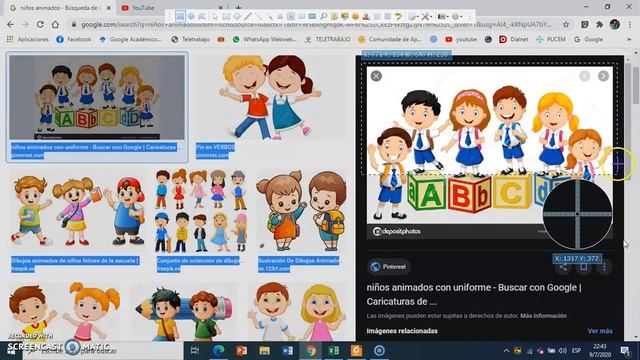Viewport: 640px width, 360px height.
Task: Click the Más información link
Action: pos(543,316)
